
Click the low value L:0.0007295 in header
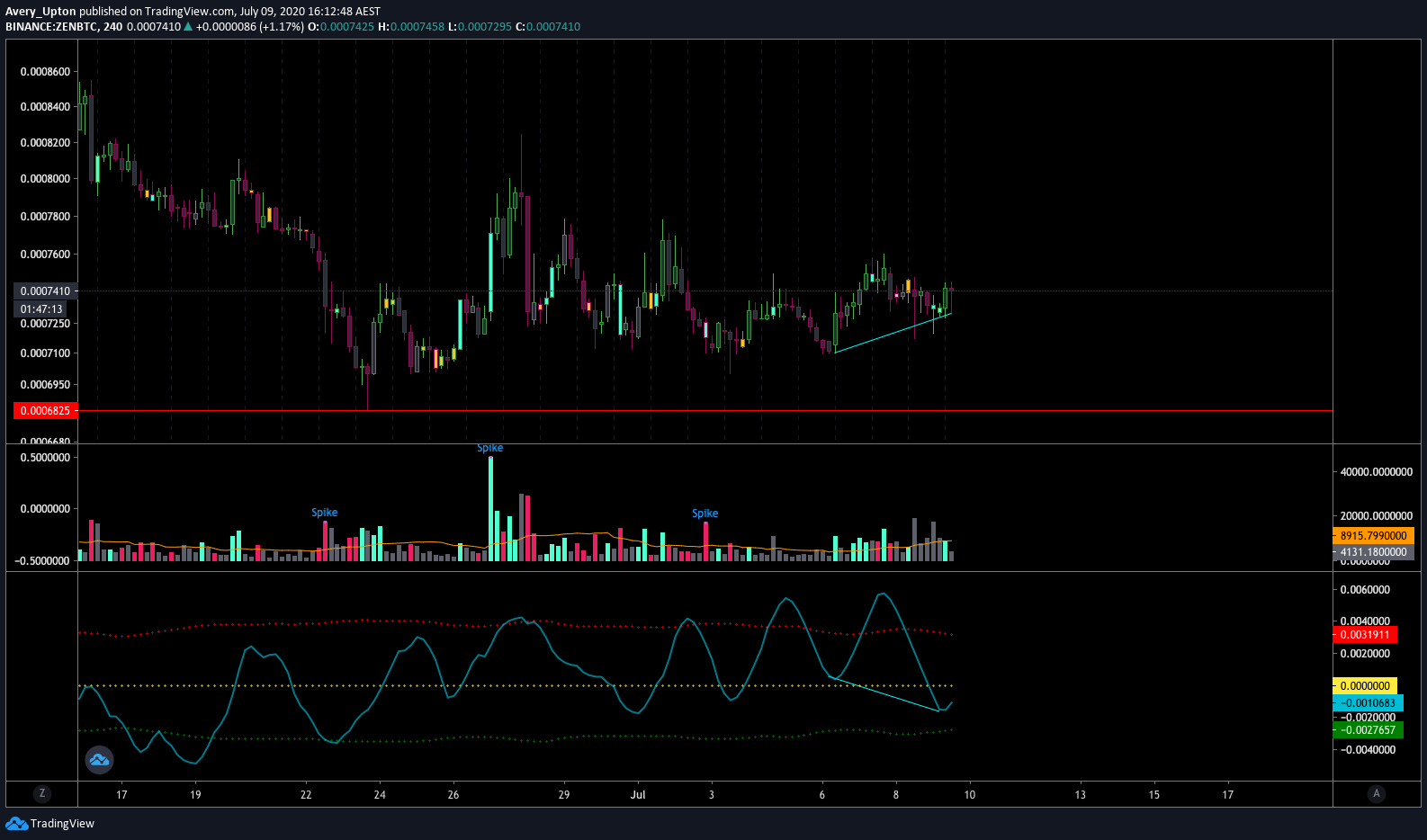pos(480,27)
